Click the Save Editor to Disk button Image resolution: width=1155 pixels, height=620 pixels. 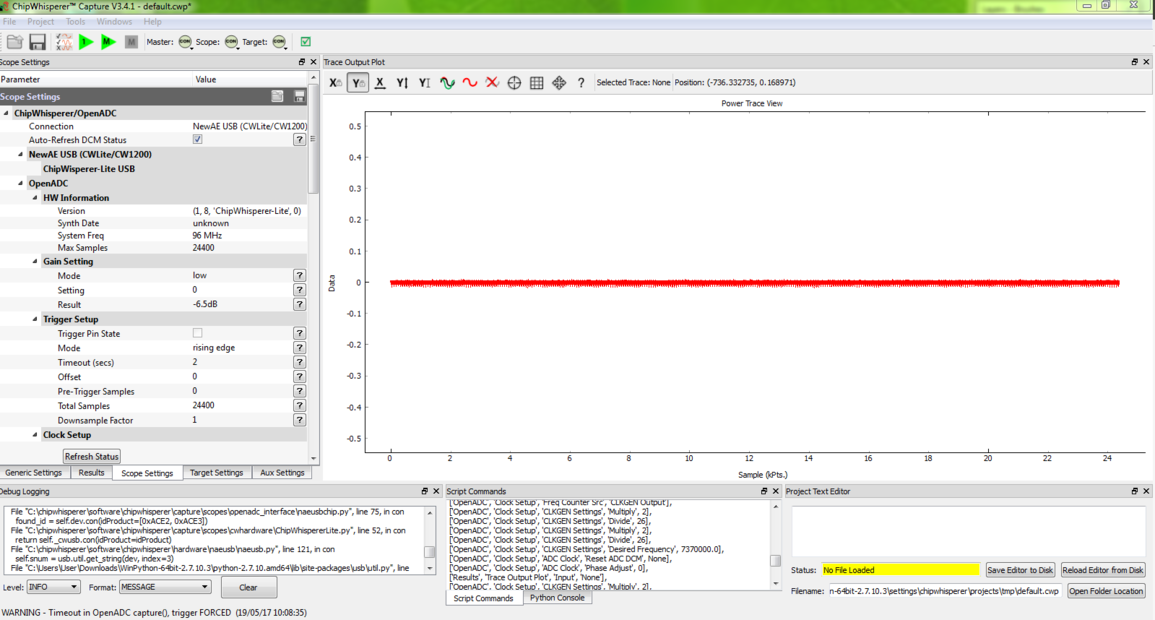[1020, 570]
